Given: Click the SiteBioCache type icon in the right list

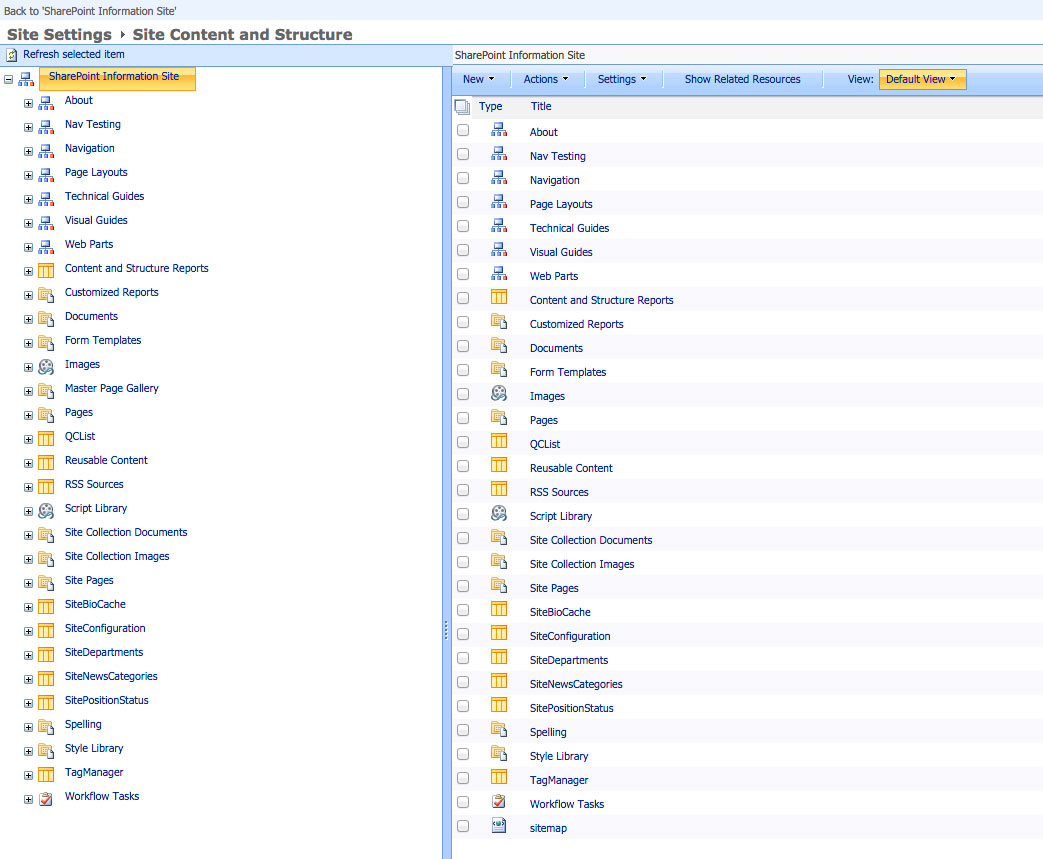Looking at the screenshot, I should click(x=499, y=609).
